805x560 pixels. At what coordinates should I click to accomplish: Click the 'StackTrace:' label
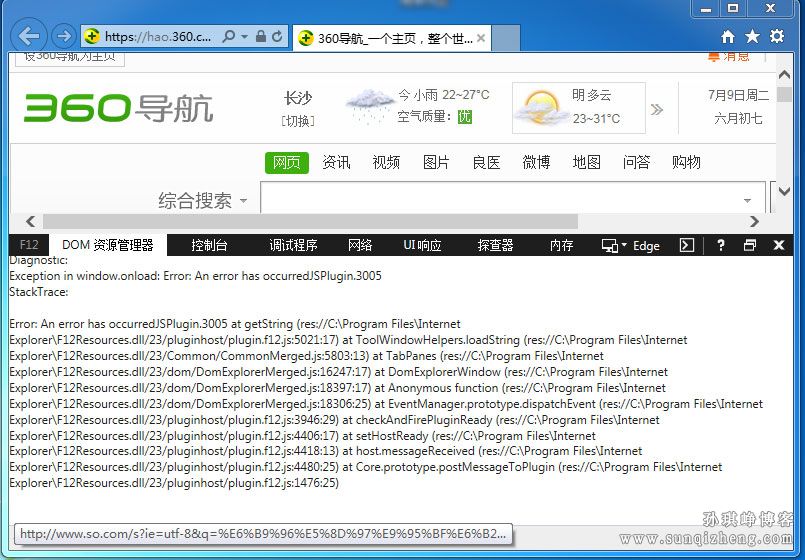[39, 292]
